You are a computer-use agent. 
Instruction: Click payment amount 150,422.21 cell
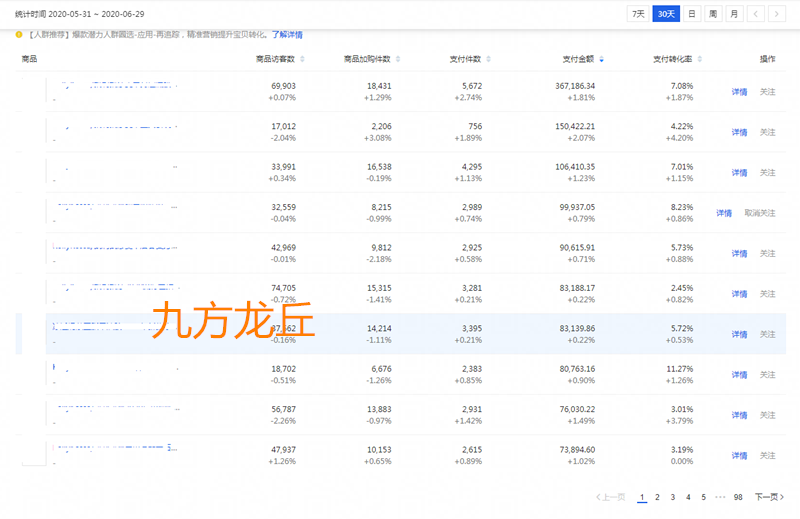click(575, 126)
